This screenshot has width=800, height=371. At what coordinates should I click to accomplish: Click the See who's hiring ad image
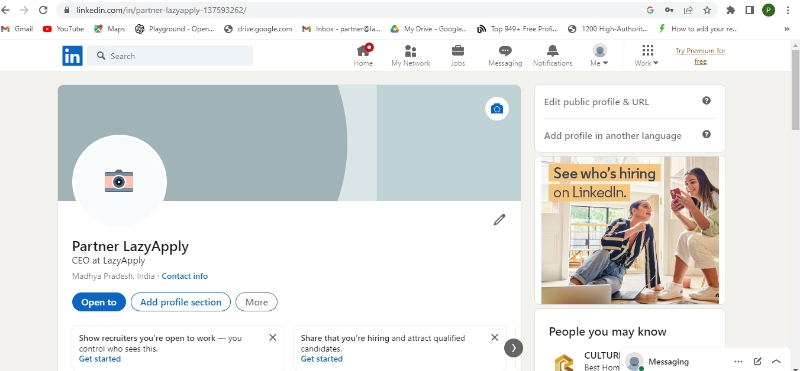(x=630, y=230)
